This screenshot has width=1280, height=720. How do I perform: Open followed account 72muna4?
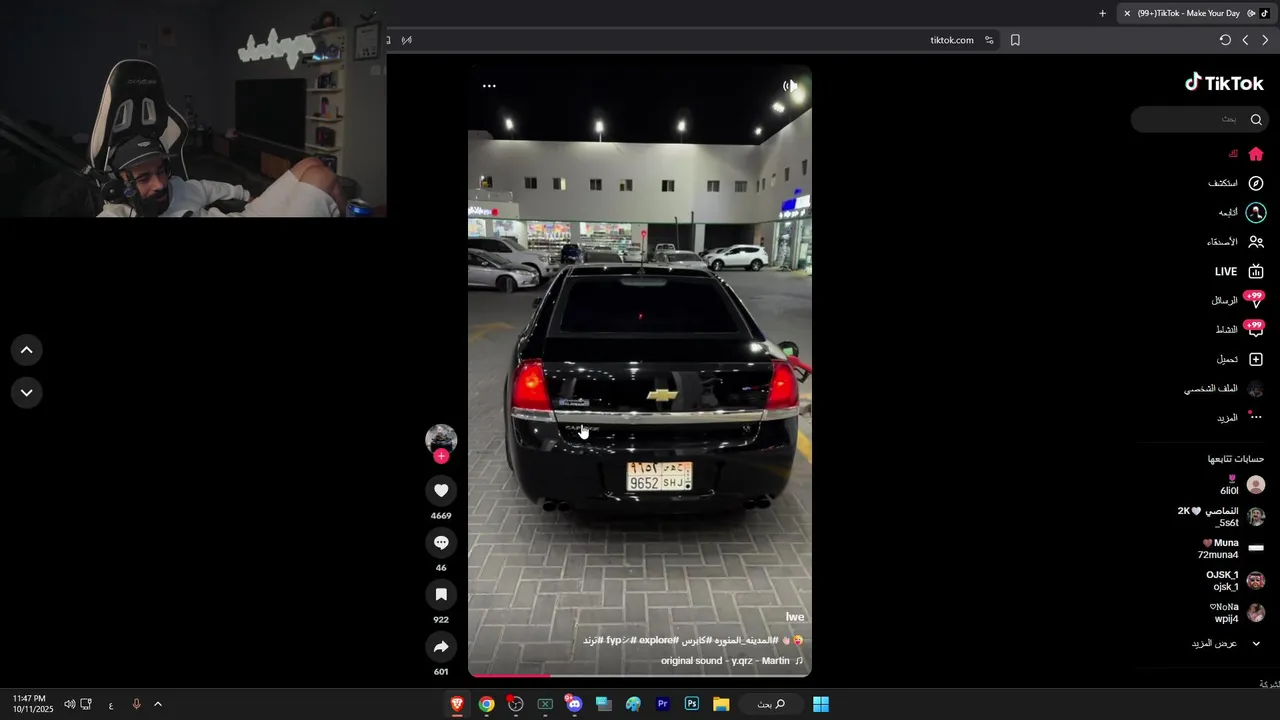click(x=1231, y=549)
